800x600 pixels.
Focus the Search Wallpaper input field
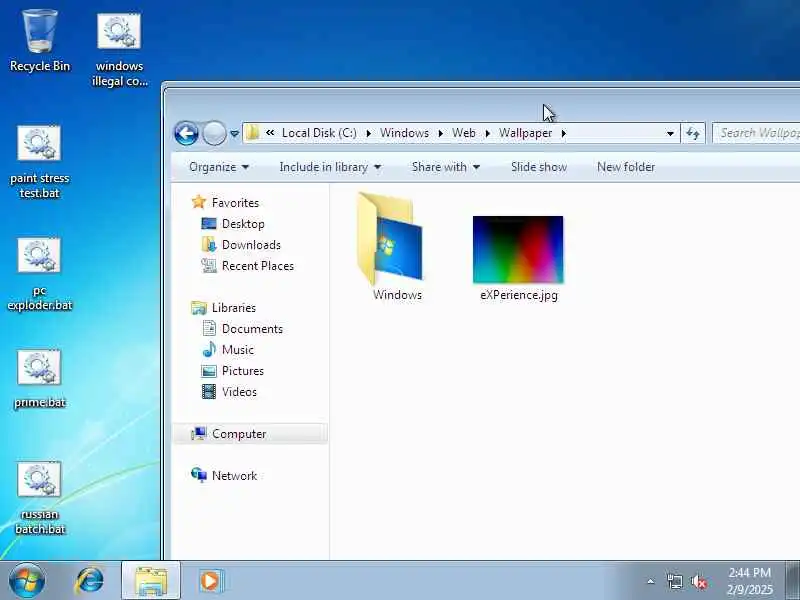(756, 133)
